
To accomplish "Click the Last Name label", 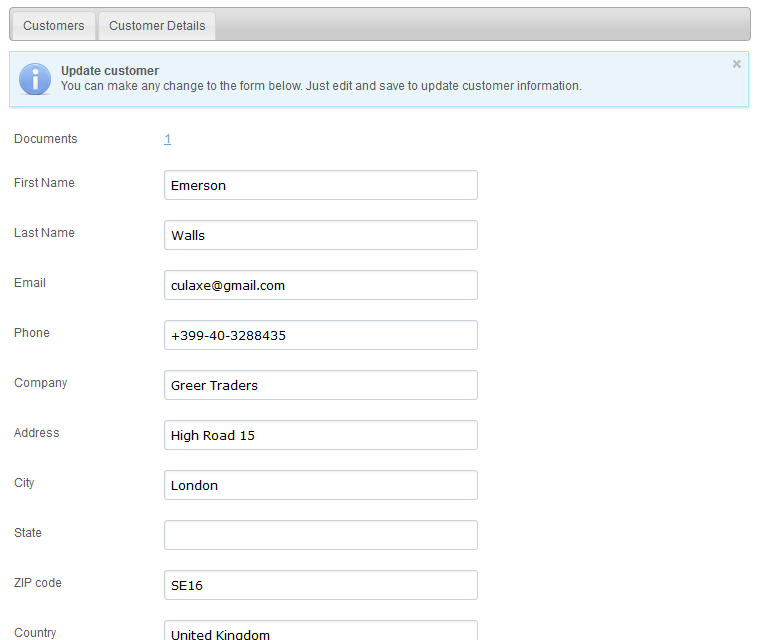I will point(44,233).
